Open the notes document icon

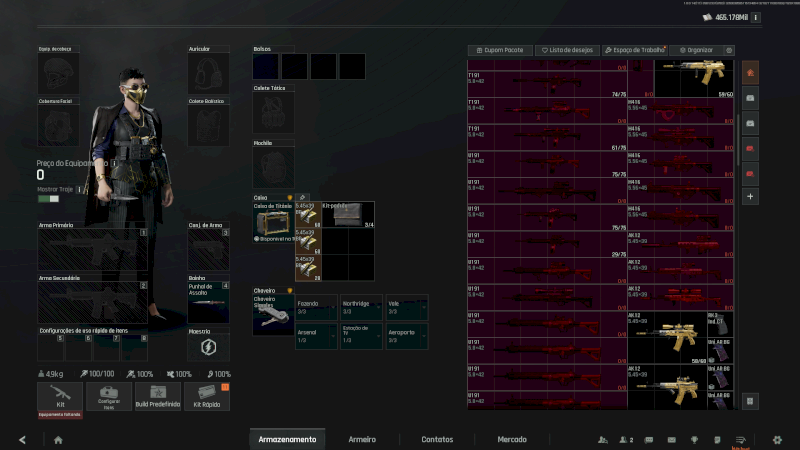[x=717, y=440]
